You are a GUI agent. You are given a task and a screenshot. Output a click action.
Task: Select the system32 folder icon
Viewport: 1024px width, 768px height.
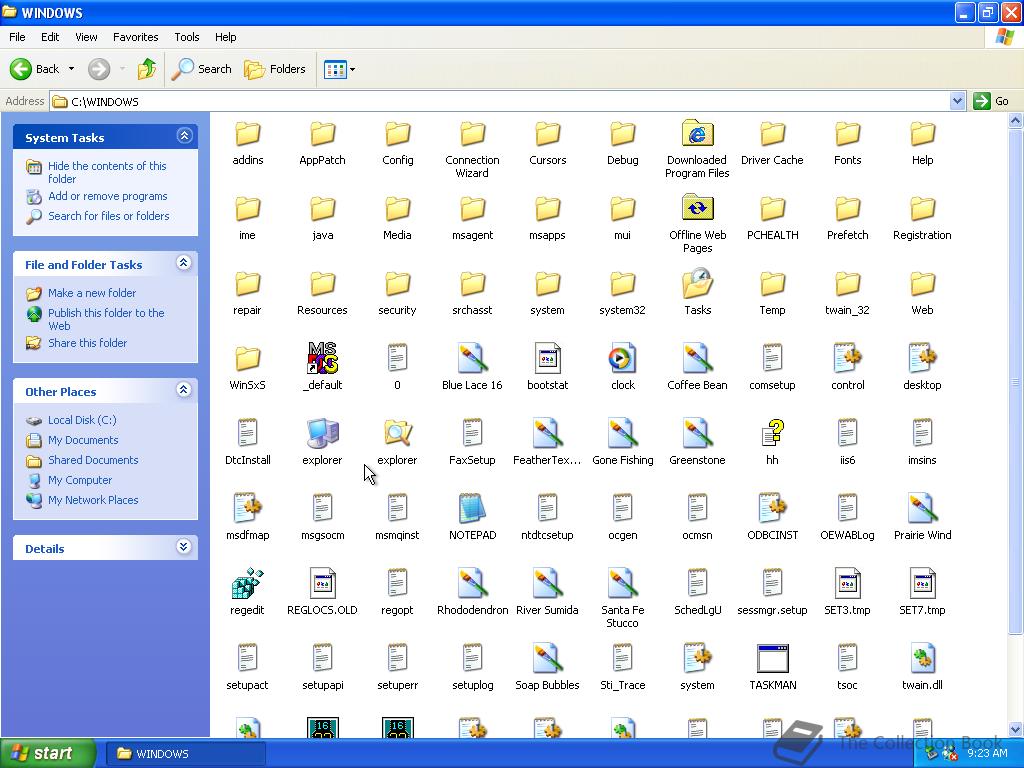[x=622, y=283]
